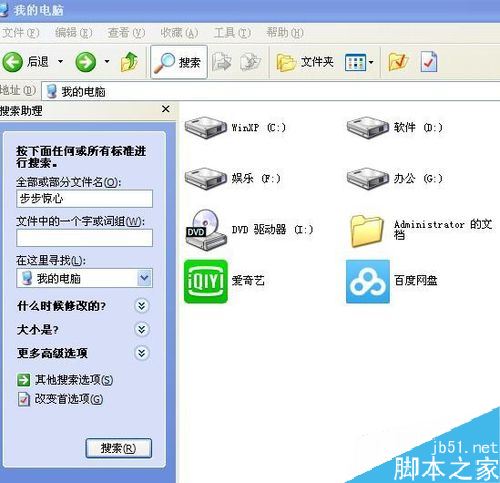Open the Back history dropdown arrow

pyautogui.click(x=60, y=62)
